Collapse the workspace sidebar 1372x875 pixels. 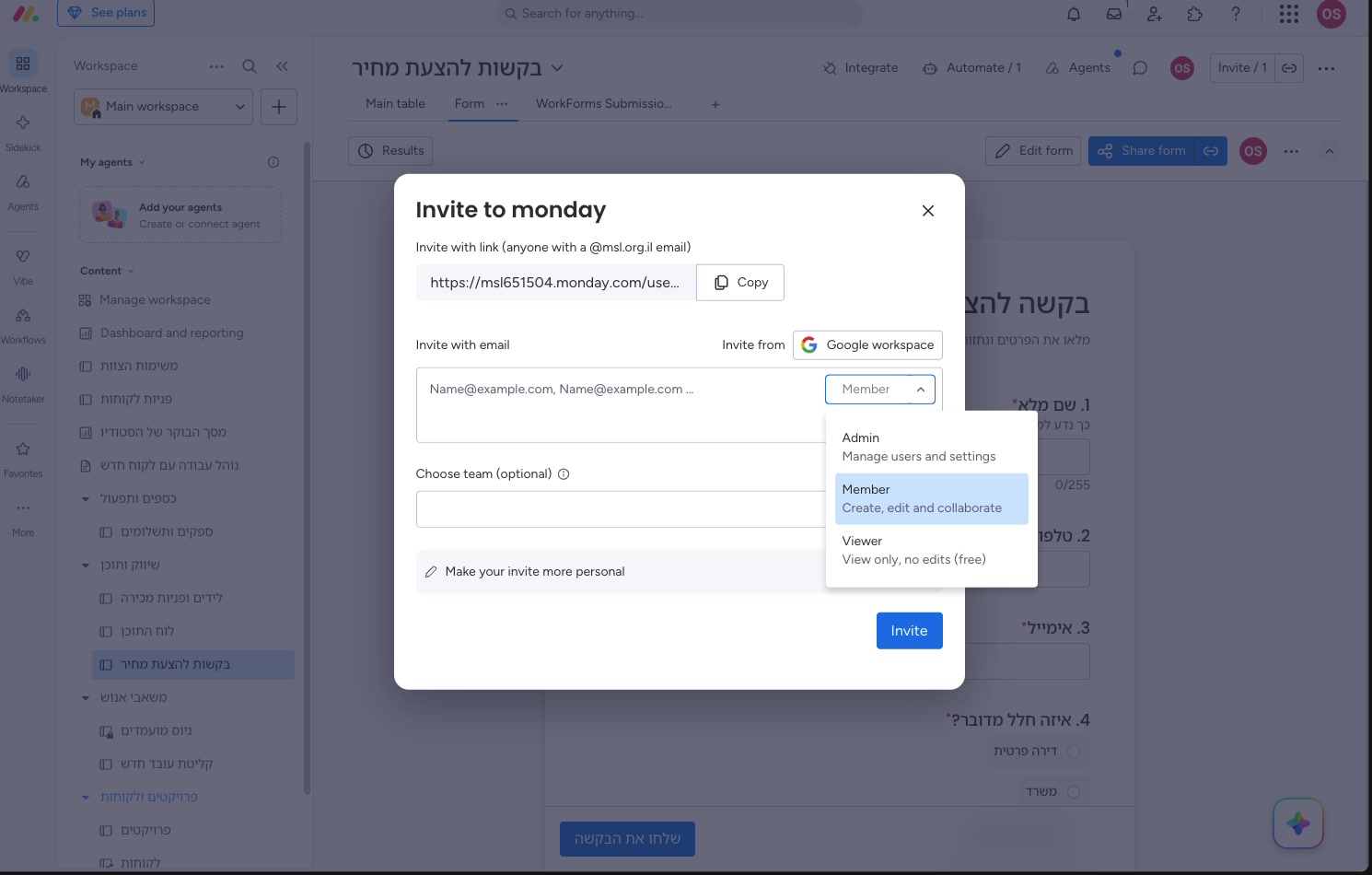pyautogui.click(x=282, y=66)
